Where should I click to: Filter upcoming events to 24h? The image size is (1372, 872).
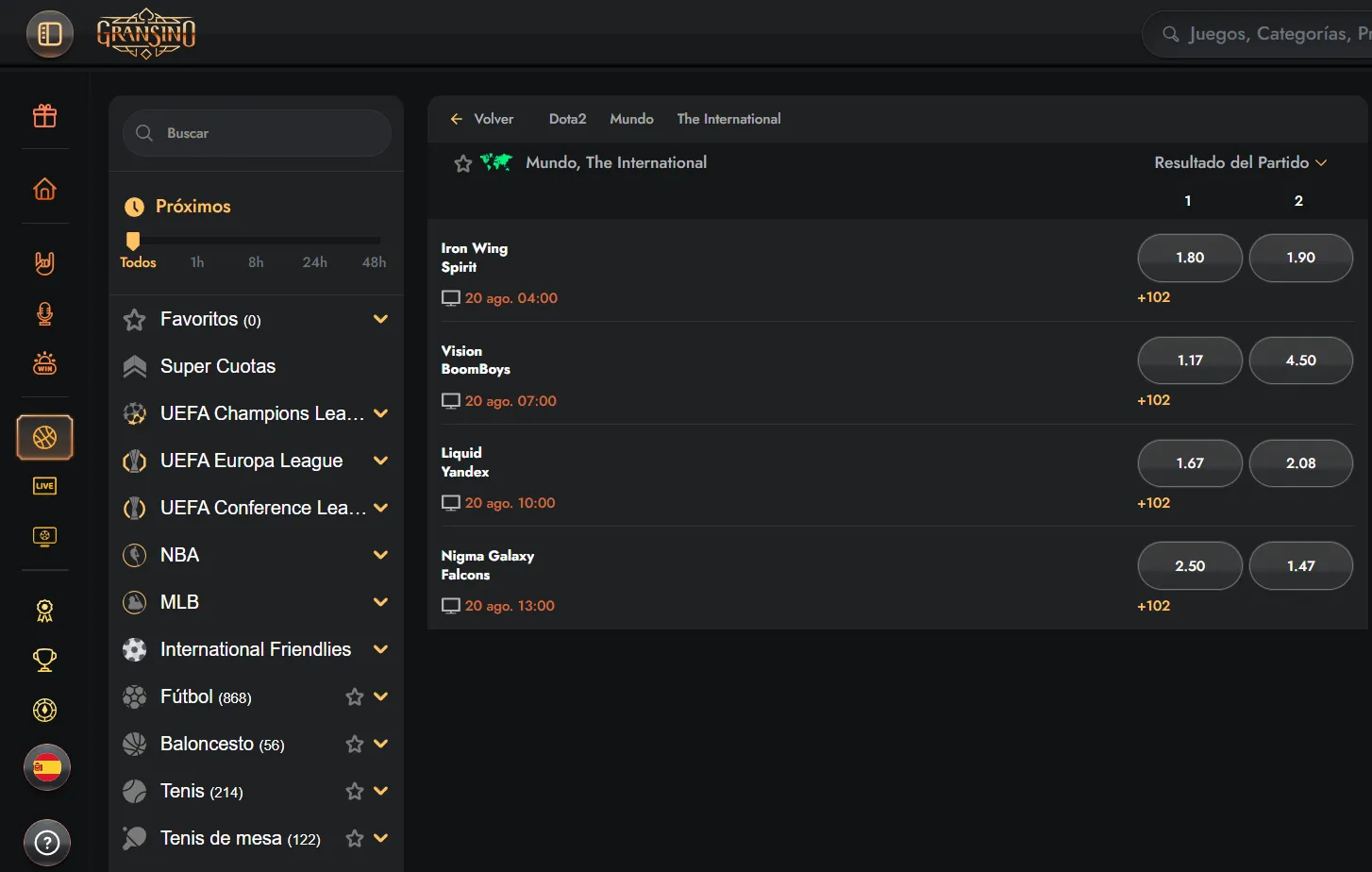click(315, 262)
